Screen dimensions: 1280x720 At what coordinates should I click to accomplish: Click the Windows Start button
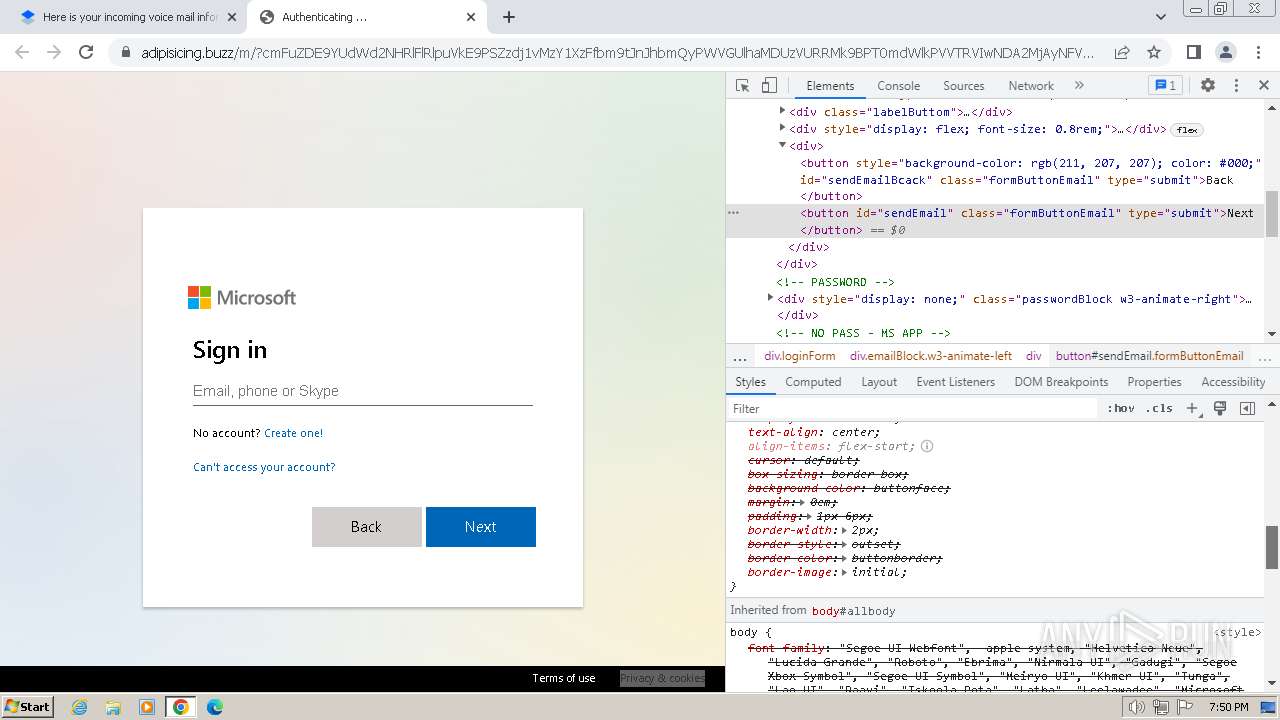tap(28, 707)
